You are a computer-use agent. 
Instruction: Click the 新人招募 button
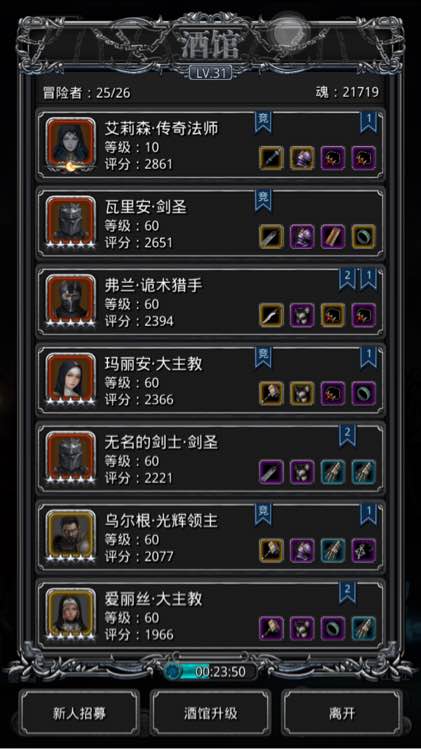pos(79,713)
